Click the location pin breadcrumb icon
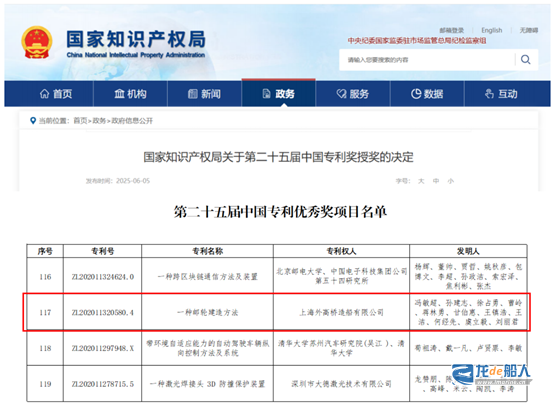 coord(33,121)
